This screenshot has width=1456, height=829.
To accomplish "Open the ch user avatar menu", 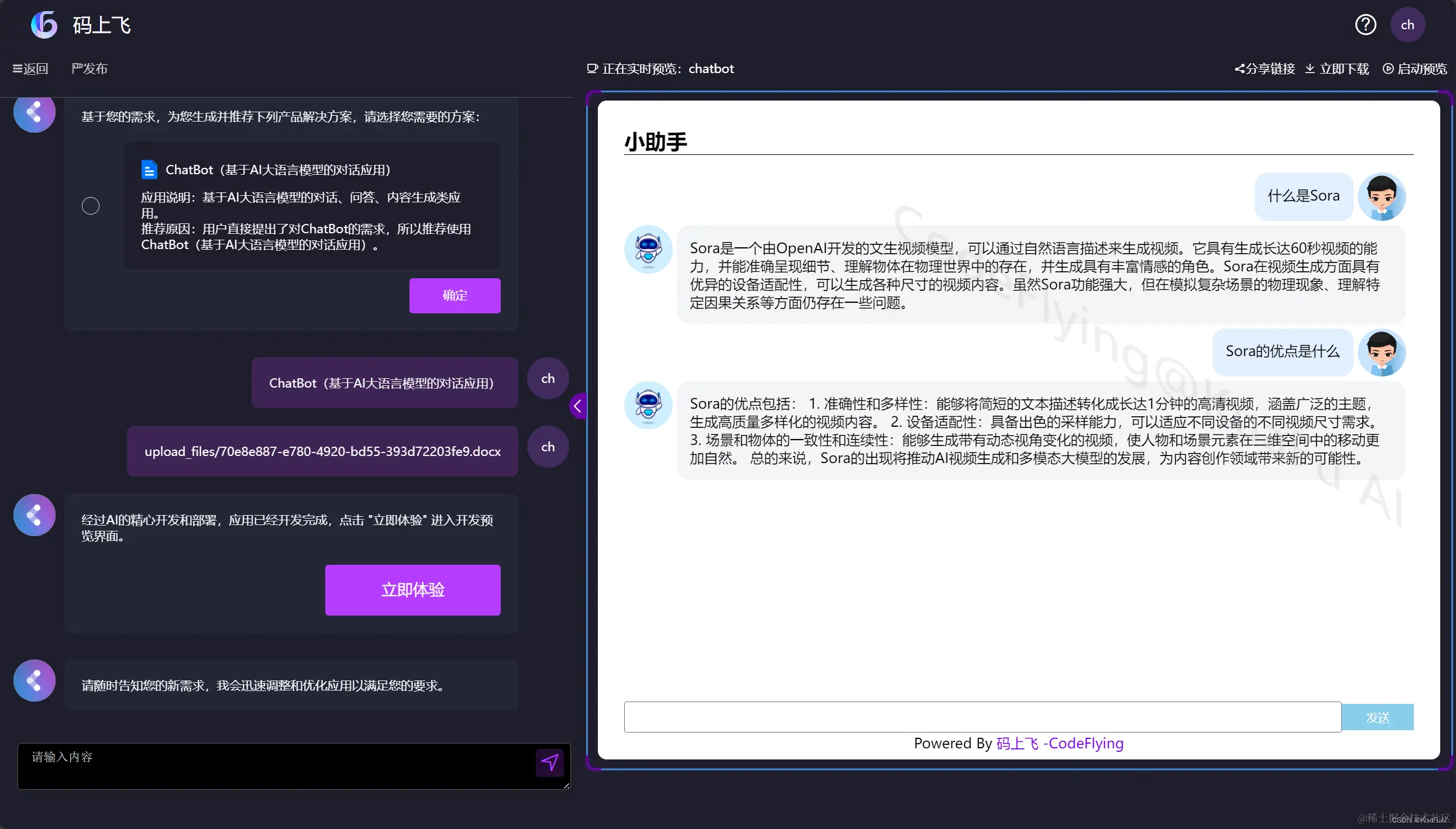I will tap(1407, 25).
